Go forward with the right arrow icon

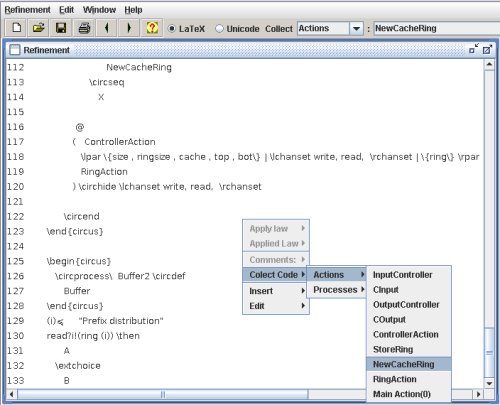(129, 28)
